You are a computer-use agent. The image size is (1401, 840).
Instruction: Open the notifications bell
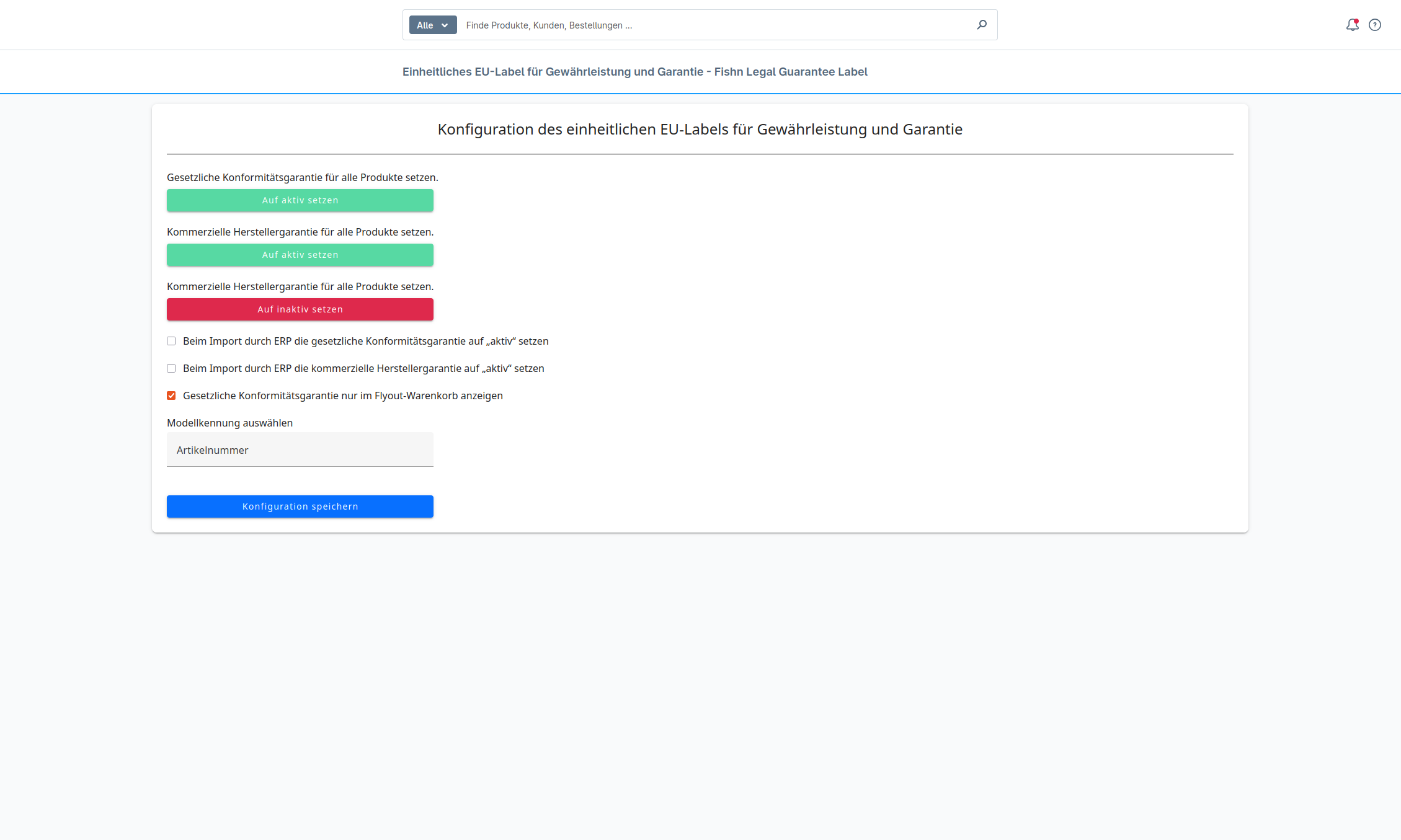[1352, 25]
